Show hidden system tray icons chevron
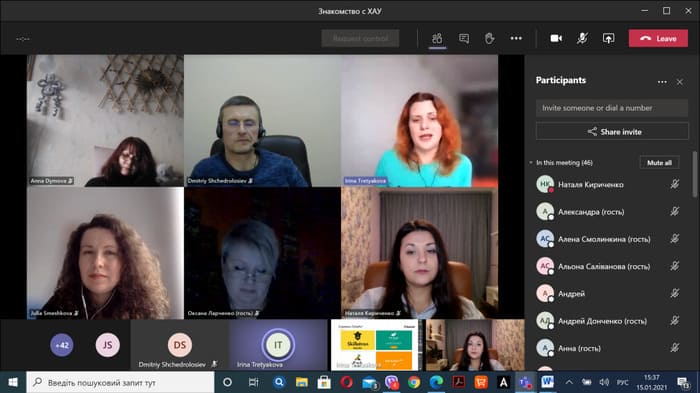 pos(569,382)
